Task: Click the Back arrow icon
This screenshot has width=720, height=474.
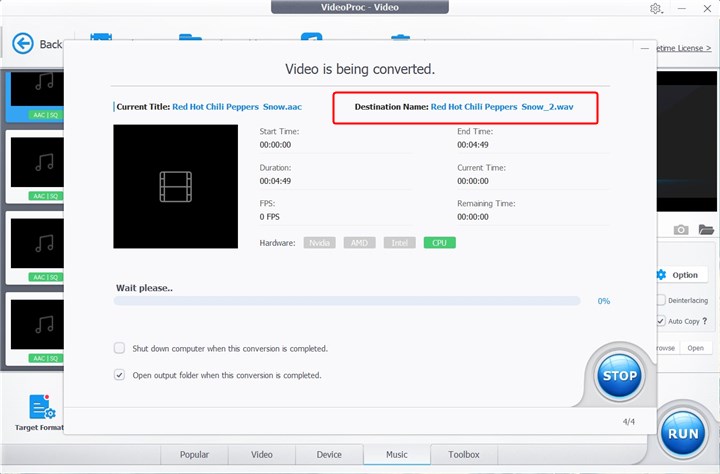Action: (22, 44)
